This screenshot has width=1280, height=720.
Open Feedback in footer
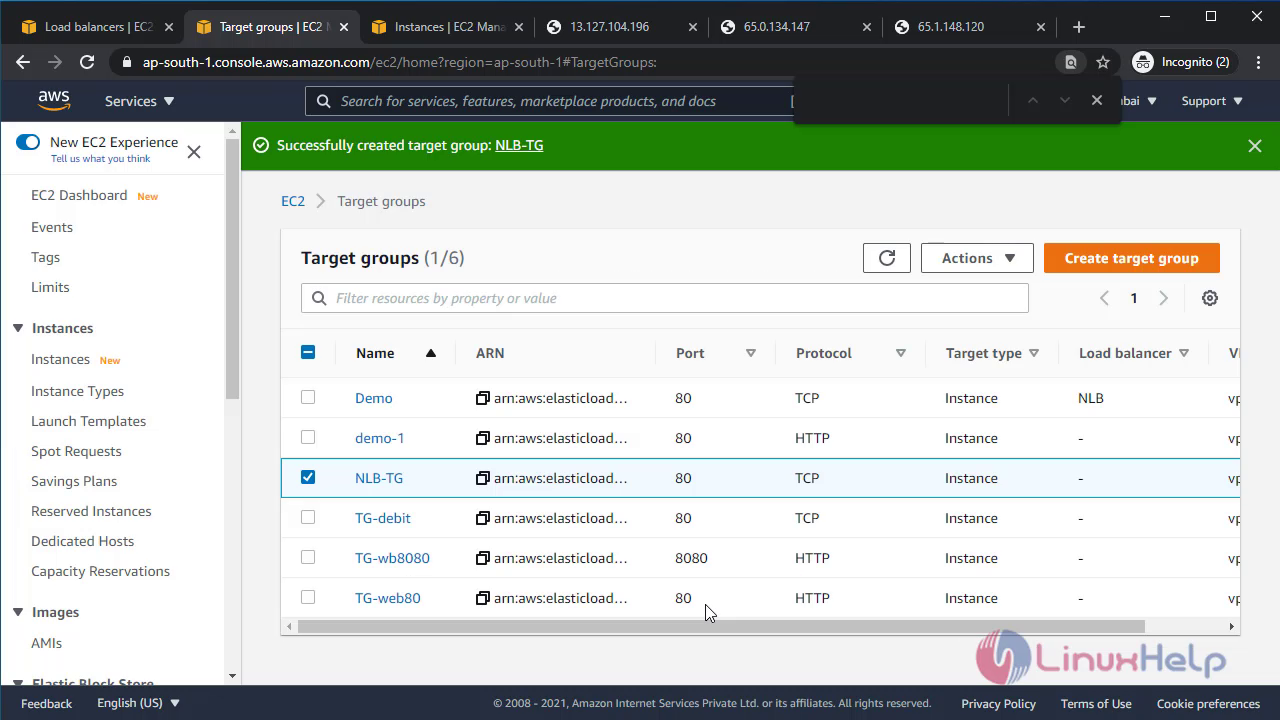(x=47, y=703)
